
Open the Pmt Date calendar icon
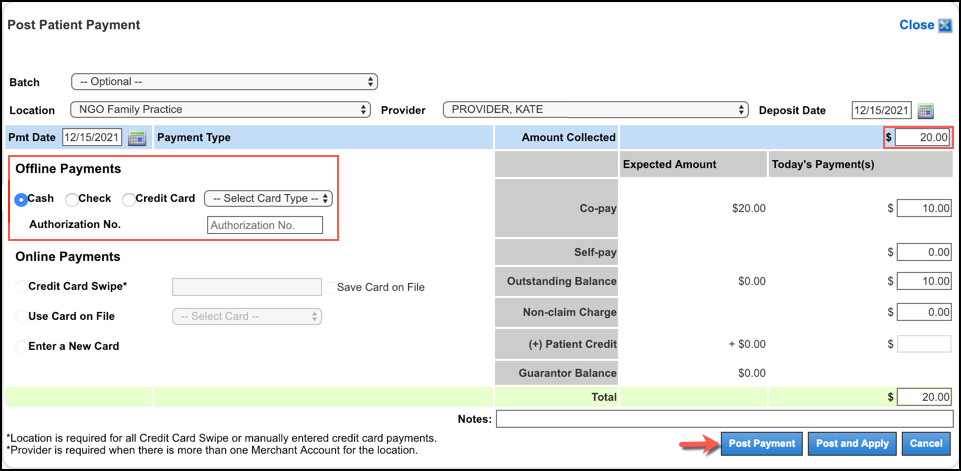pos(137,138)
